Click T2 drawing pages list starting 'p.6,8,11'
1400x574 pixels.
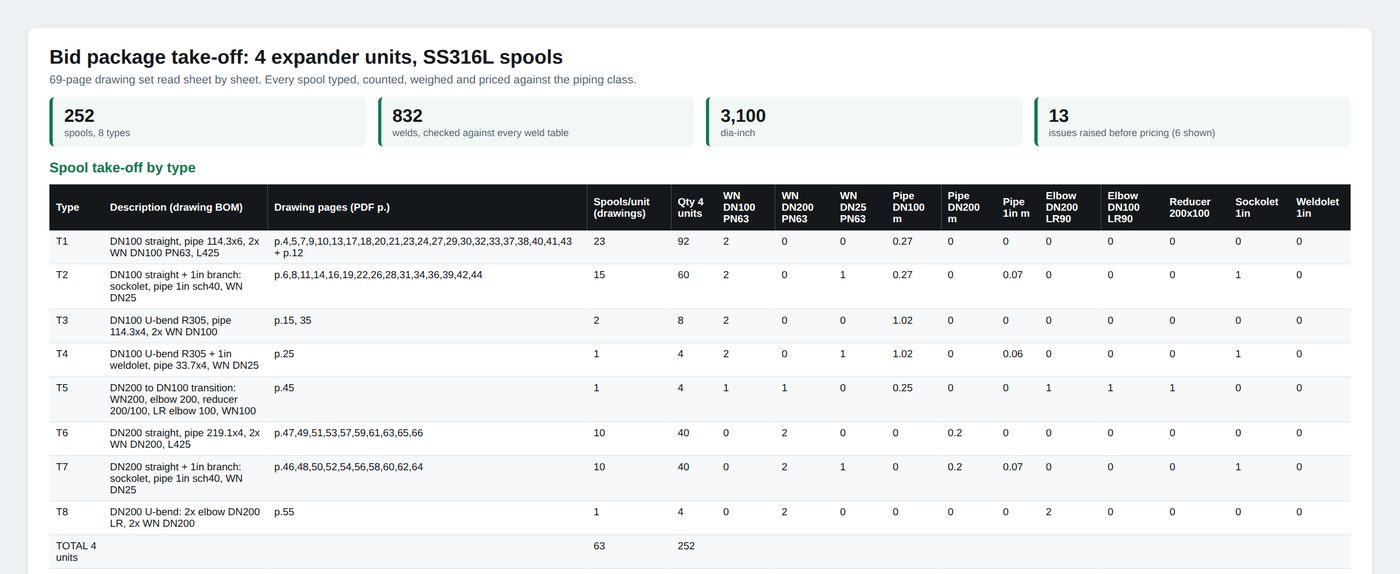pos(378,274)
